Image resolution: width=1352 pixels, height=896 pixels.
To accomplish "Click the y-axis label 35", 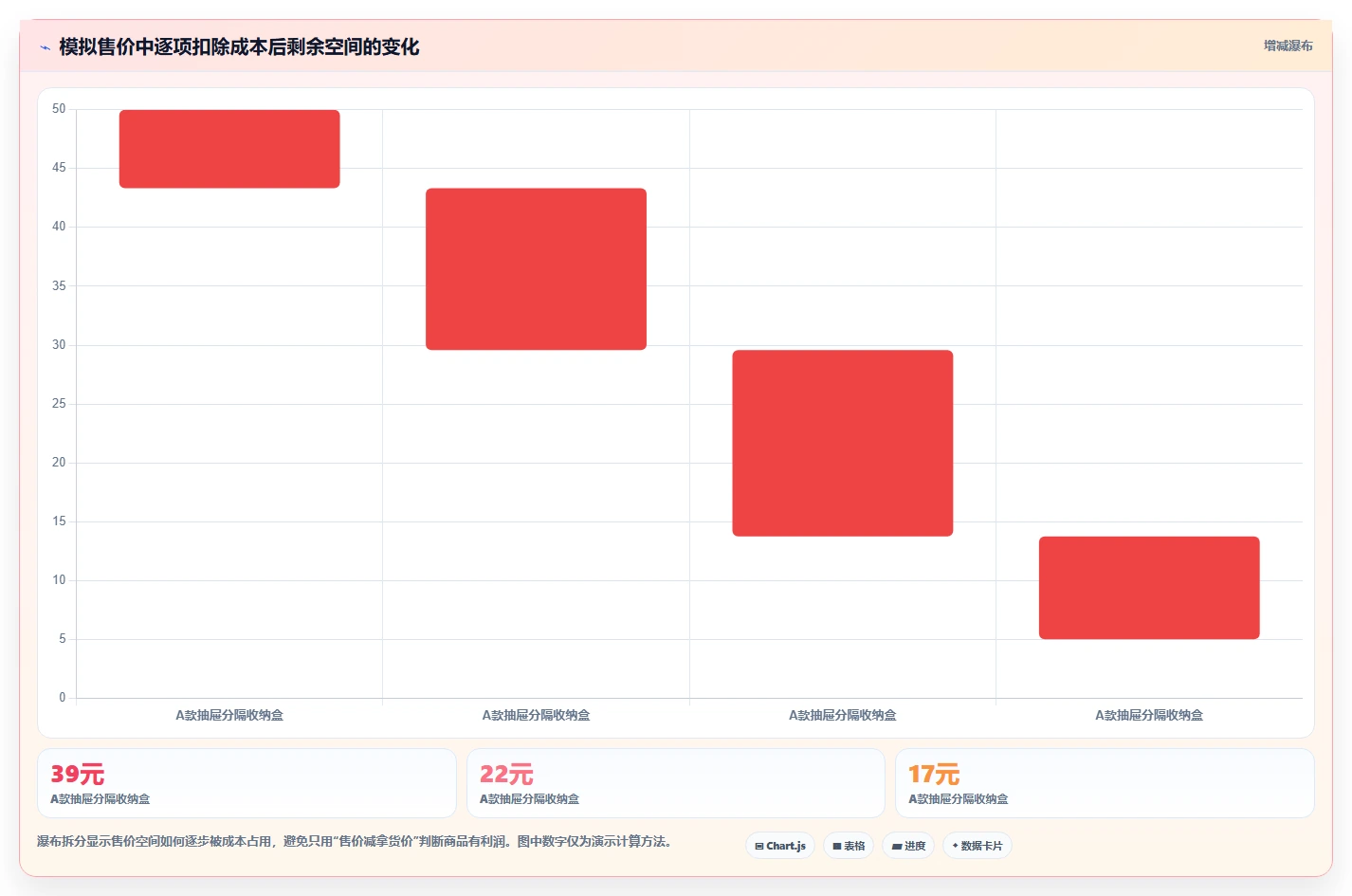I will pyautogui.click(x=59, y=285).
